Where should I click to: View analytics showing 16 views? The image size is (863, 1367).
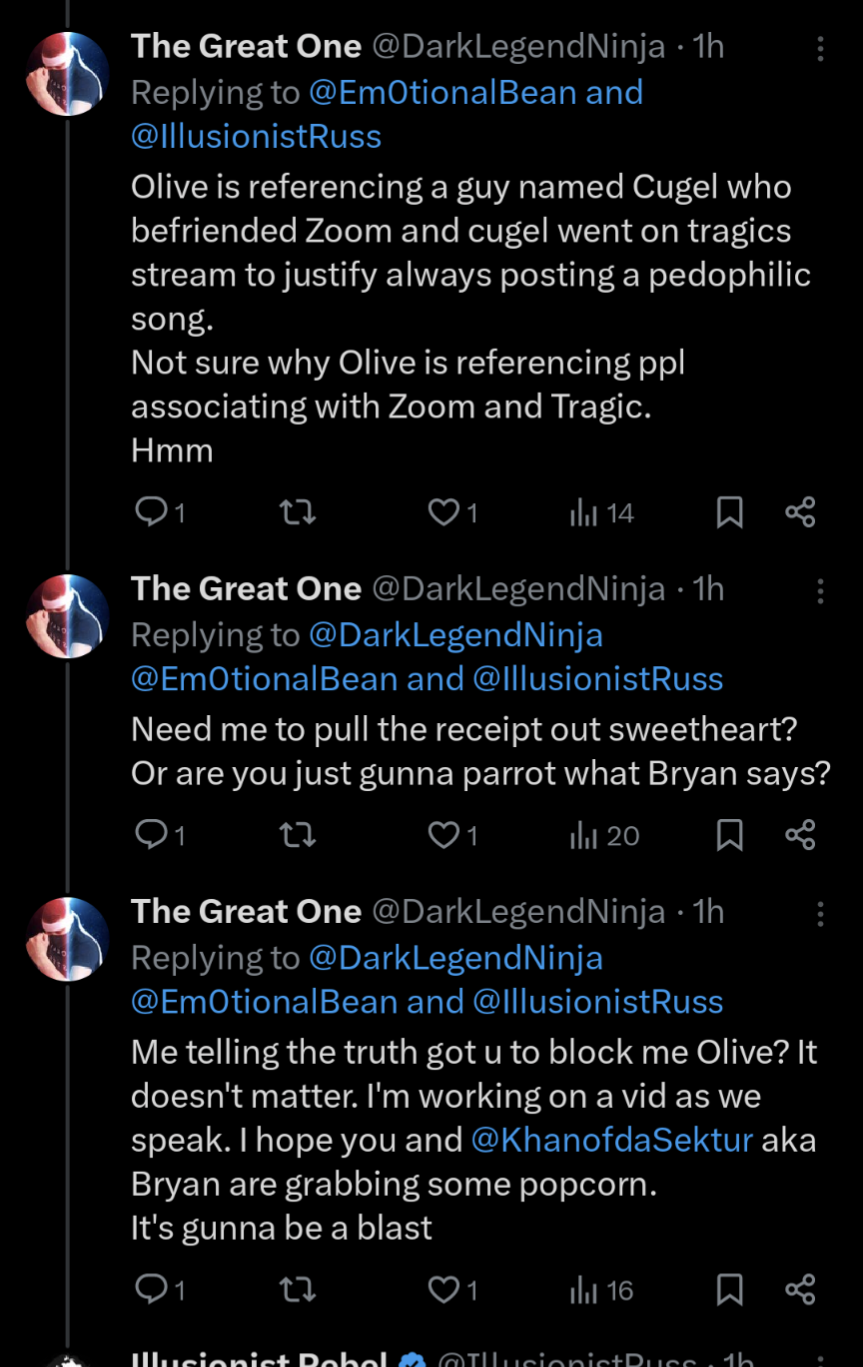pyautogui.click(x=602, y=1290)
